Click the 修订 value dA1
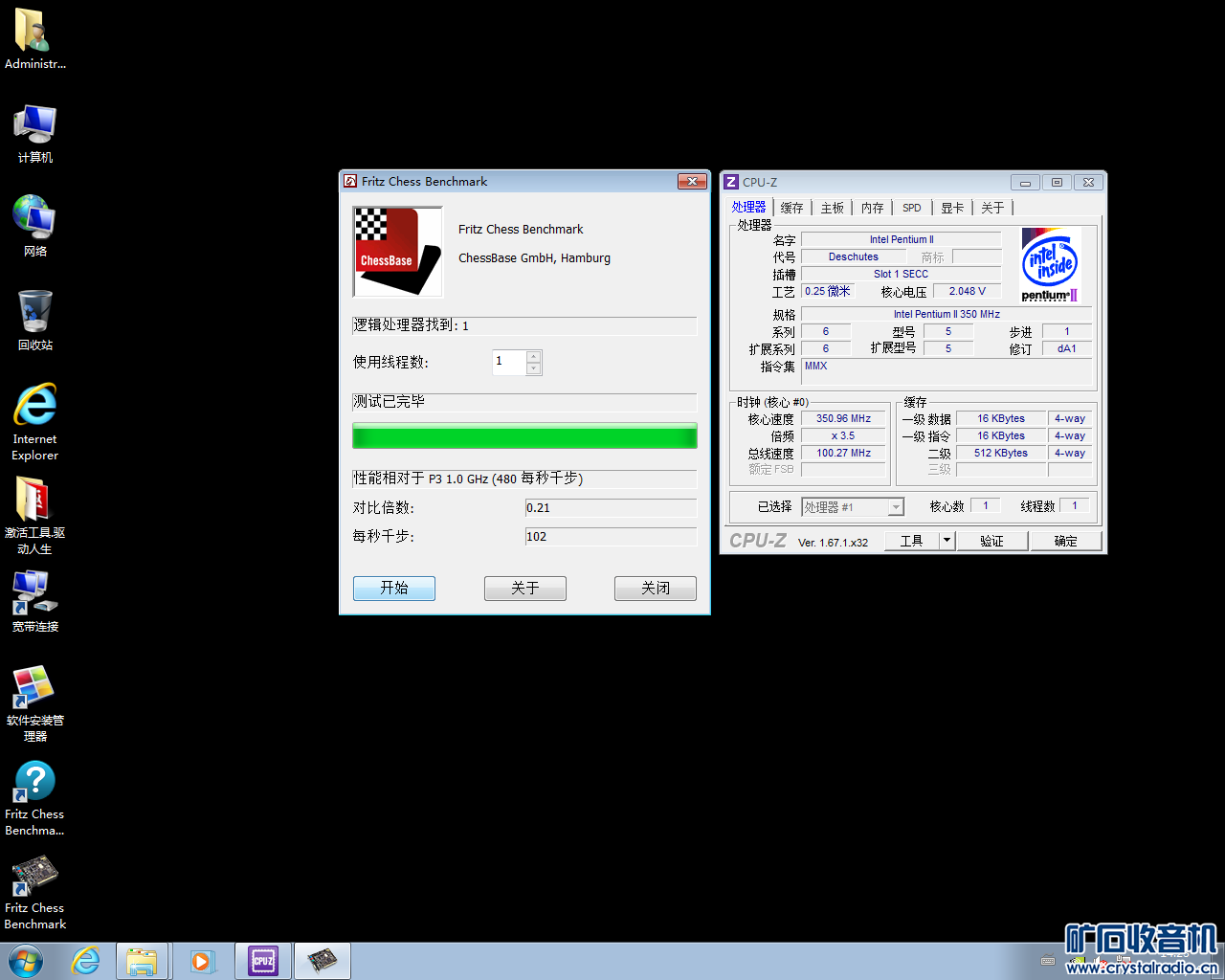Image resolution: width=1225 pixels, height=980 pixels. tap(1067, 348)
